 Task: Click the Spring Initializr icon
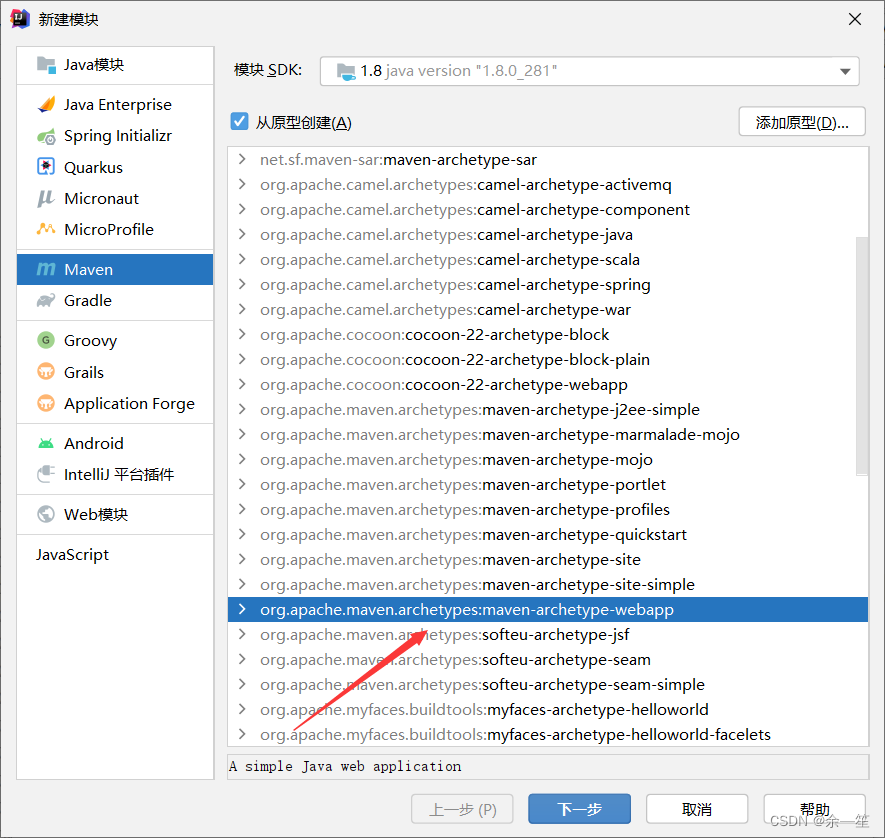pos(46,136)
